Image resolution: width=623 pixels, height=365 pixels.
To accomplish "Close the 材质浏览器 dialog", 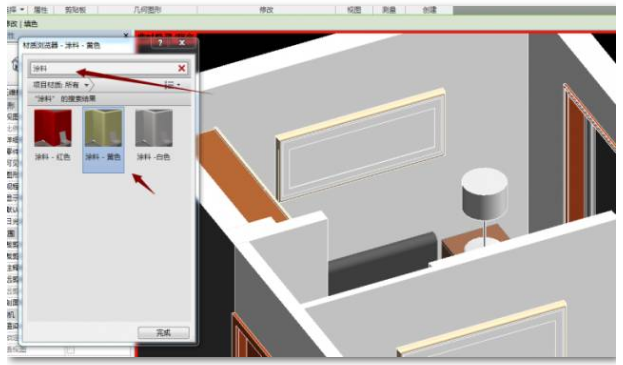I will [182, 42].
